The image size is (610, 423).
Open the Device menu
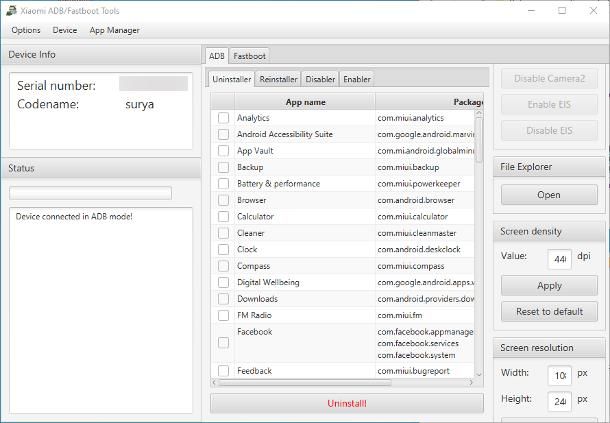pyautogui.click(x=65, y=31)
